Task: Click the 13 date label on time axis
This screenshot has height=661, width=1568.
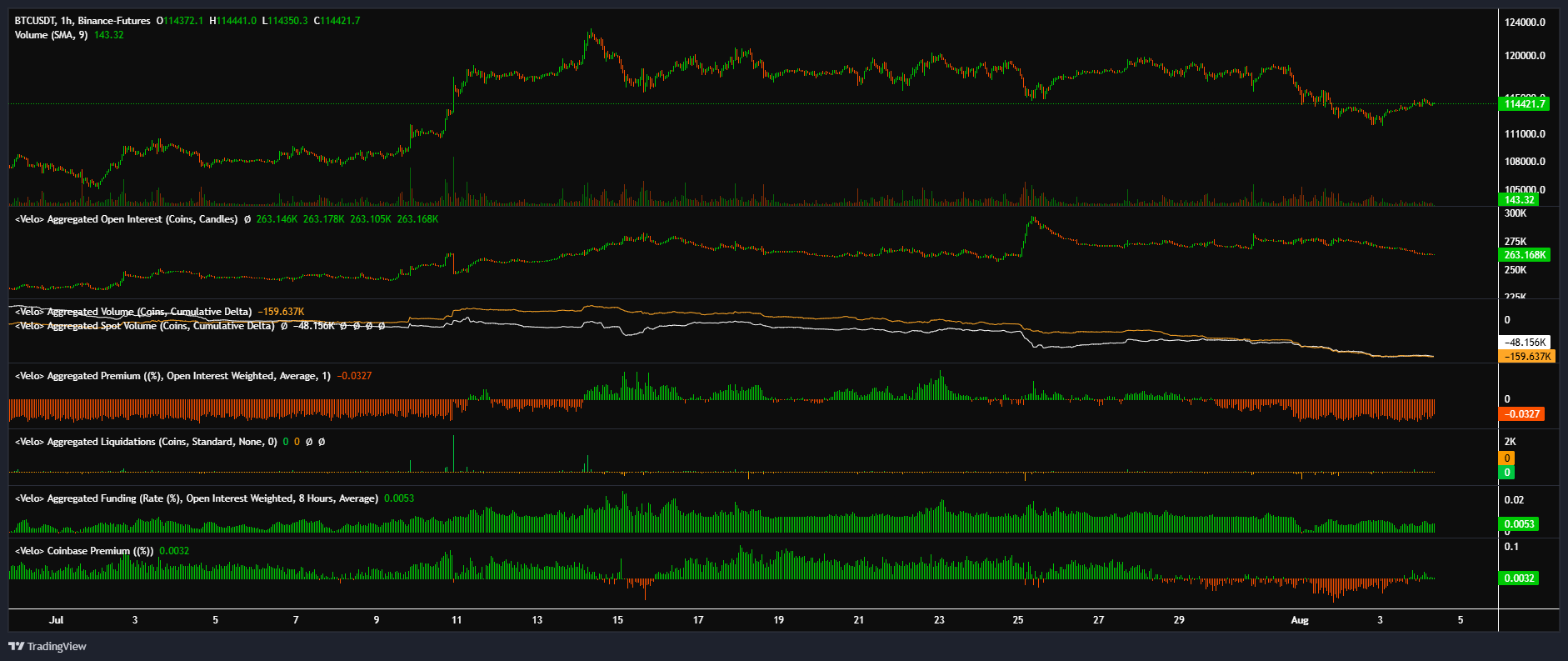Action: click(x=537, y=620)
